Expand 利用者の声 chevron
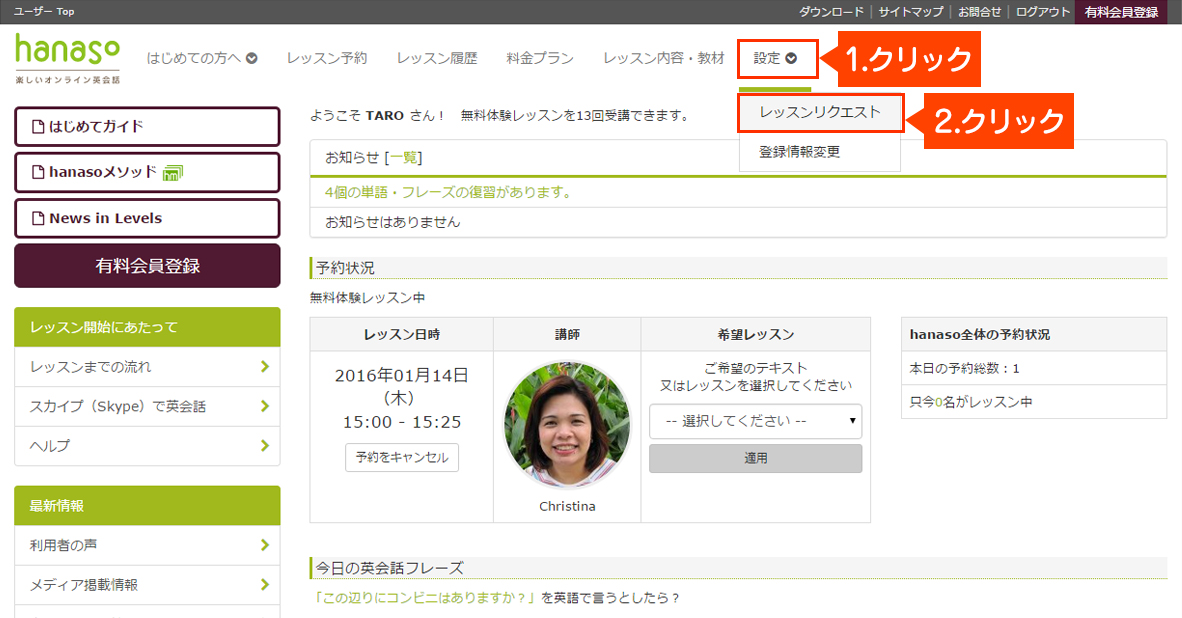The height and width of the screenshot is (618, 1182). tap(265, 545)
